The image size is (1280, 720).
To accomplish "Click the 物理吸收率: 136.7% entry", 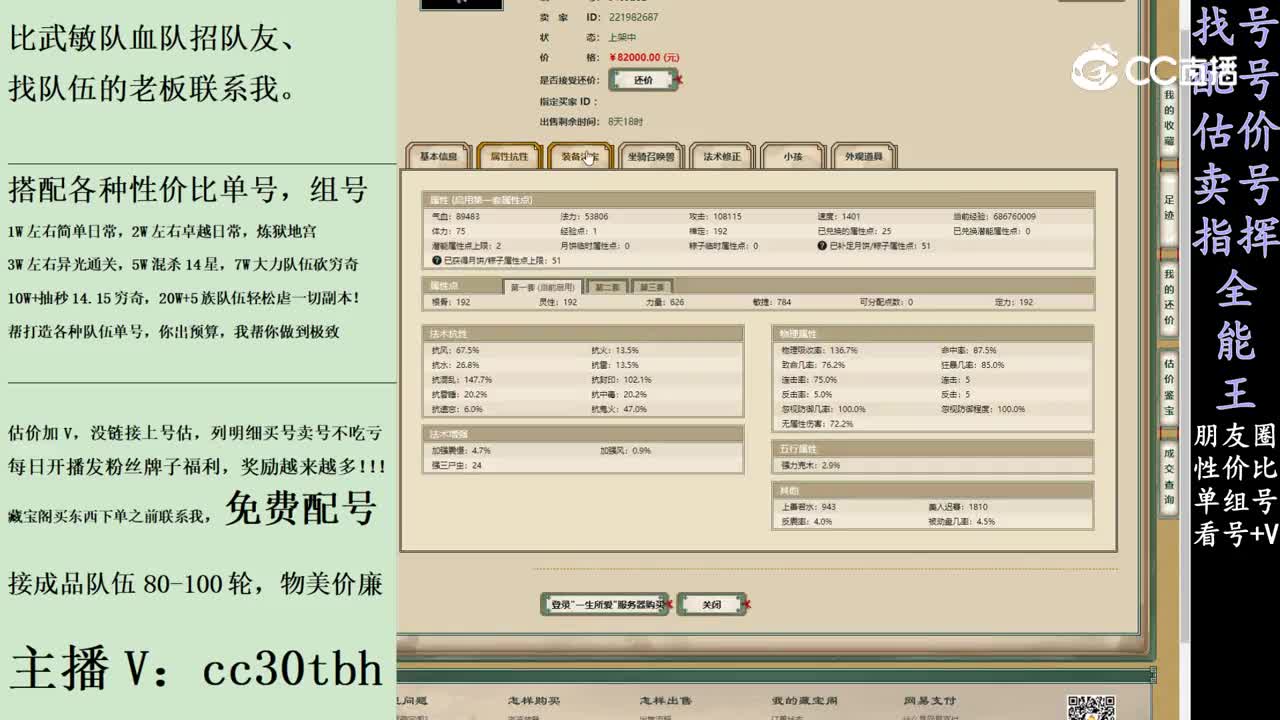I will pos(819,351).
